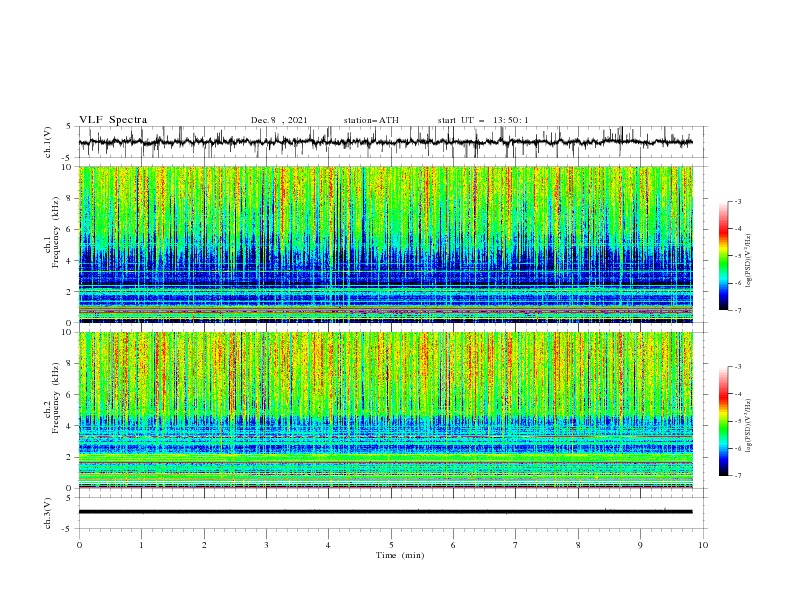
Task: Click the ch.2 colorbar "log(PSD)(V²/Hz)" label
Action: tap(749, 426)
